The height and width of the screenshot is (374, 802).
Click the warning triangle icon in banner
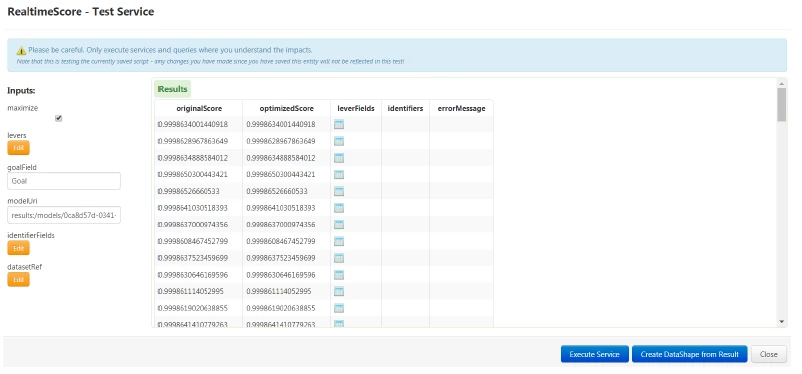click(x=21, y=51)
